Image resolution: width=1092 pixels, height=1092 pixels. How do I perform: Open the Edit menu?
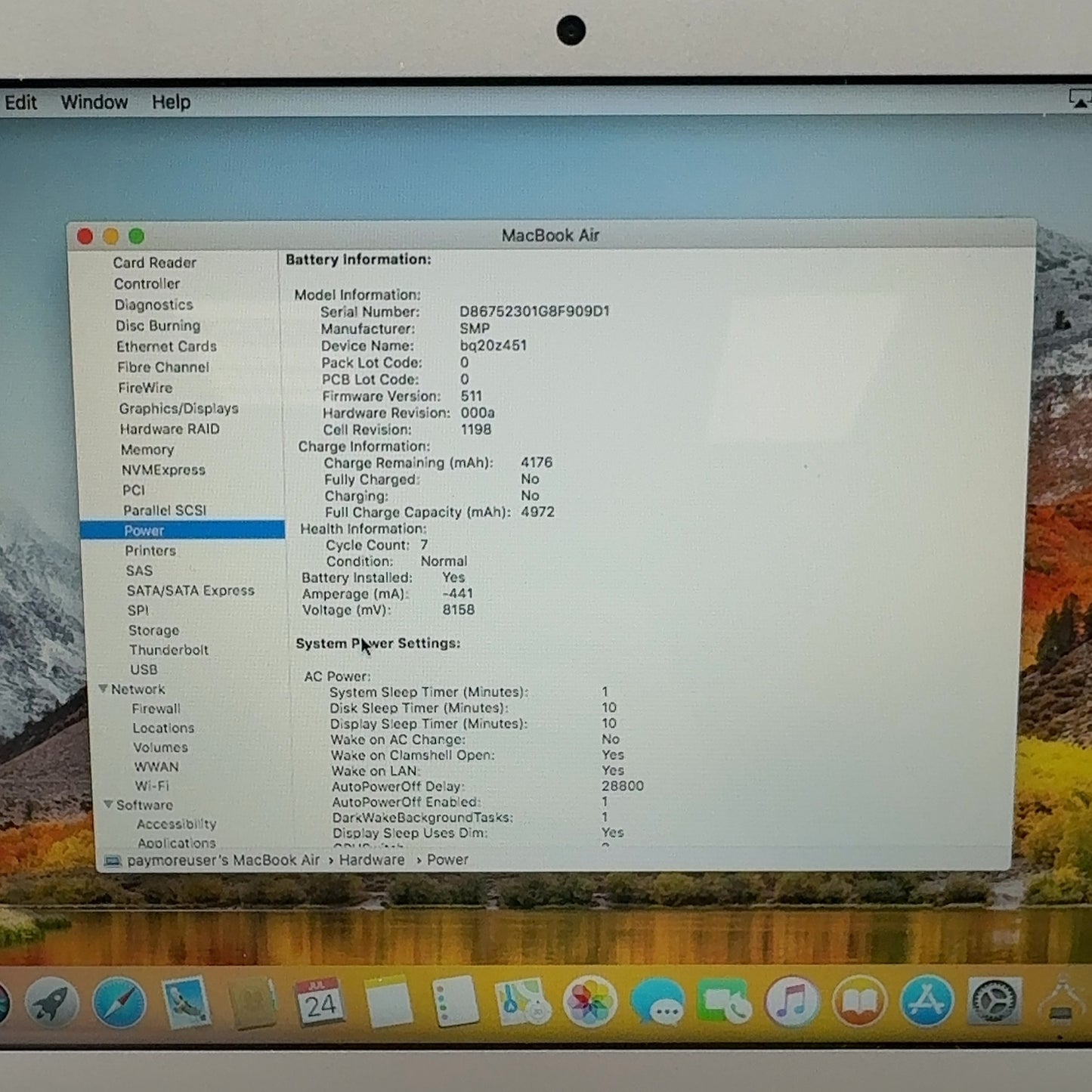(x=20, y=102)
